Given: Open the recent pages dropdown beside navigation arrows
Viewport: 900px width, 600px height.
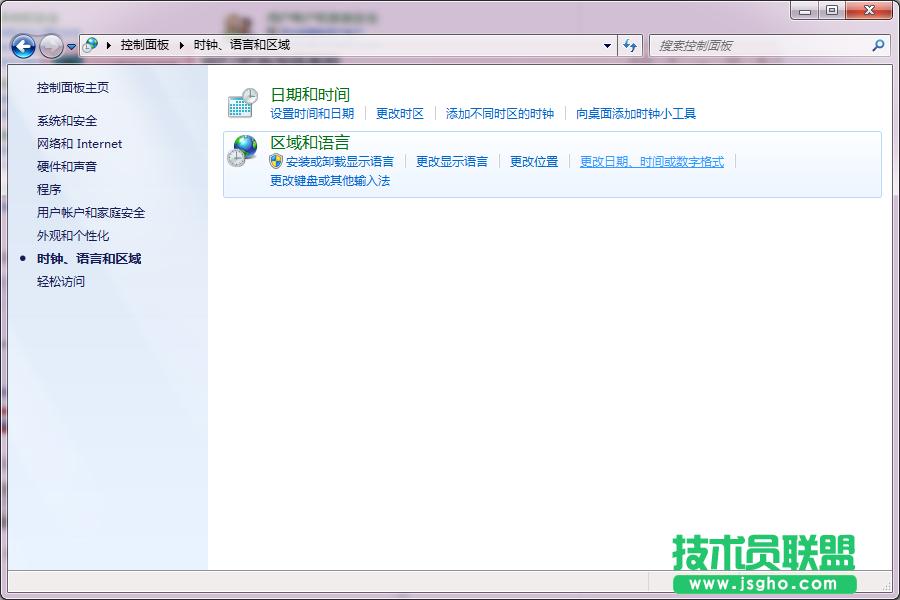Looking at the screenshot, I should click(x=70, y=46).
